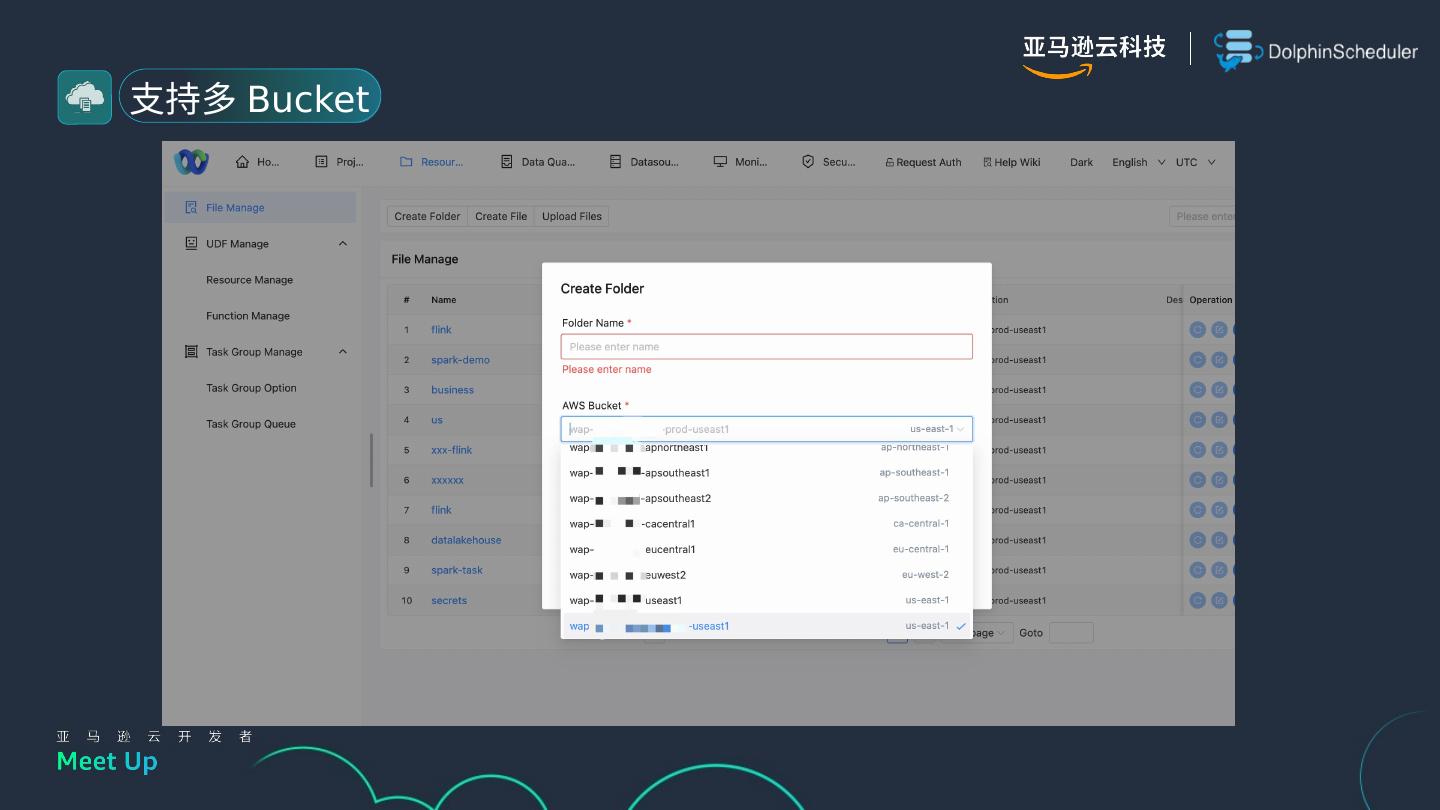Click the circular-arrow operation icon for datalakehouse
The width and height of the screenshot is (1440, 810).
1197,540
